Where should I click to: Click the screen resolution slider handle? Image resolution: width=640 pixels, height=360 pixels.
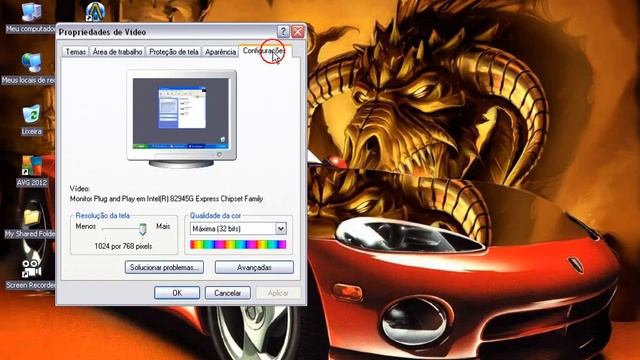[x=142, y=229]
